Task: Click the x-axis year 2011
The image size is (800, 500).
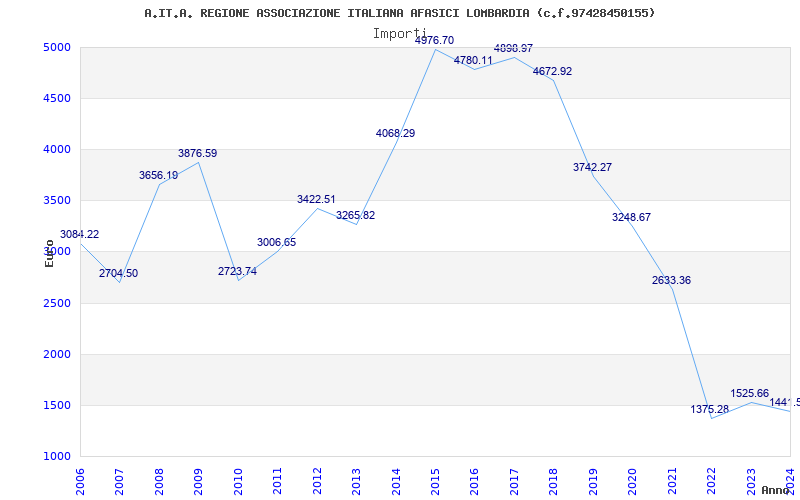Action: 278,481
